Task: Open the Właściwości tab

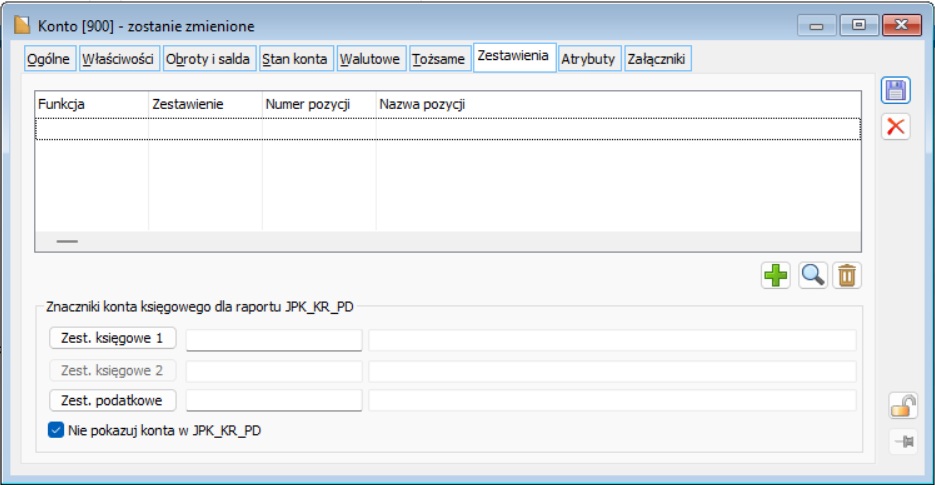Action: pyautogui.click(x=118, y=59)
